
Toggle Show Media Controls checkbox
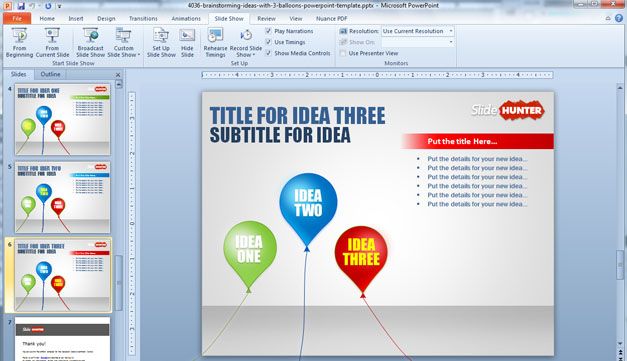[x=268, y=53]
